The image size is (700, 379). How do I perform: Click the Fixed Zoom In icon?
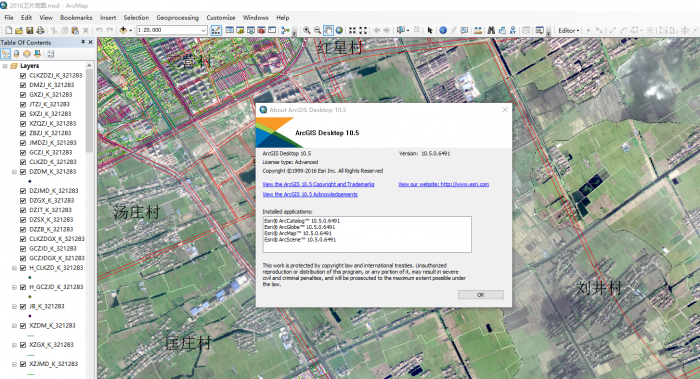tap(352, 30)
